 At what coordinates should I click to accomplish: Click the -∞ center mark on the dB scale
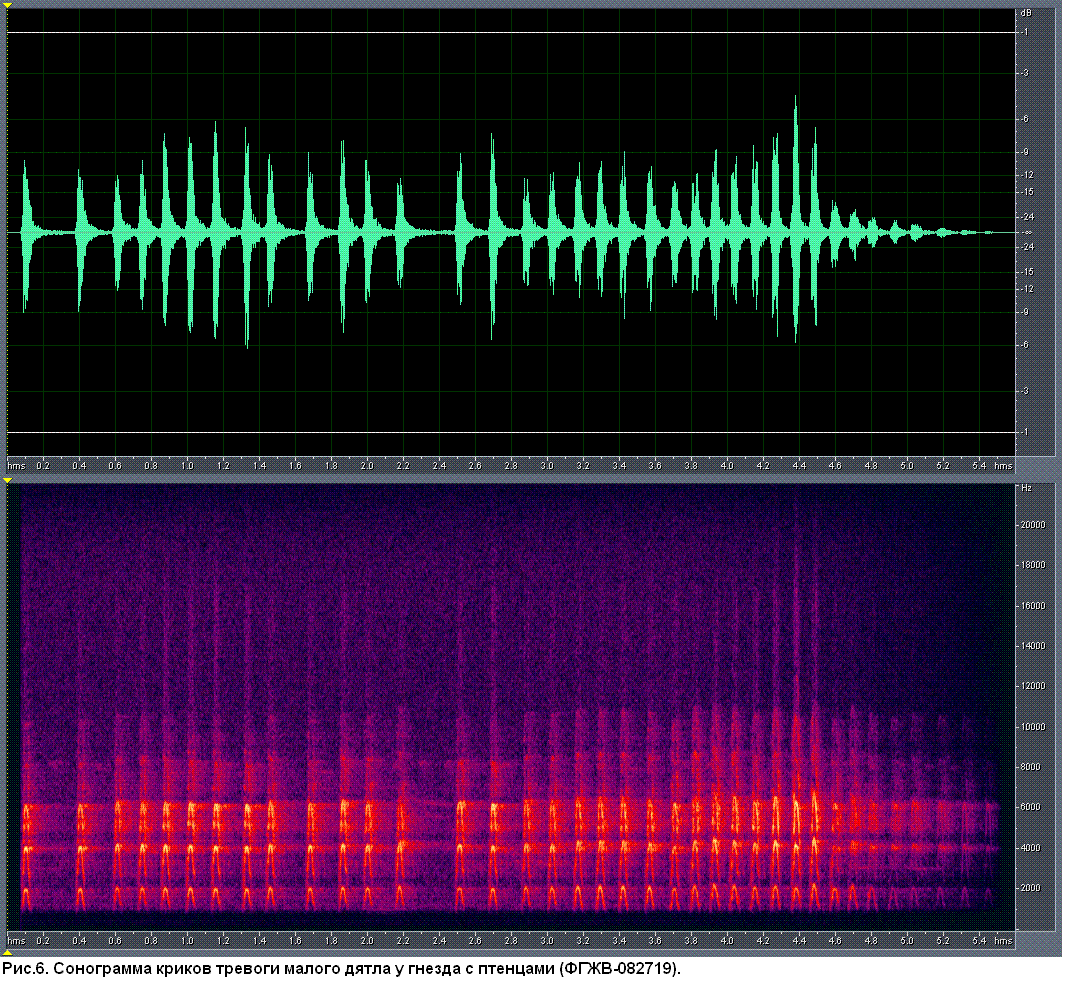tap(1028, 232)
